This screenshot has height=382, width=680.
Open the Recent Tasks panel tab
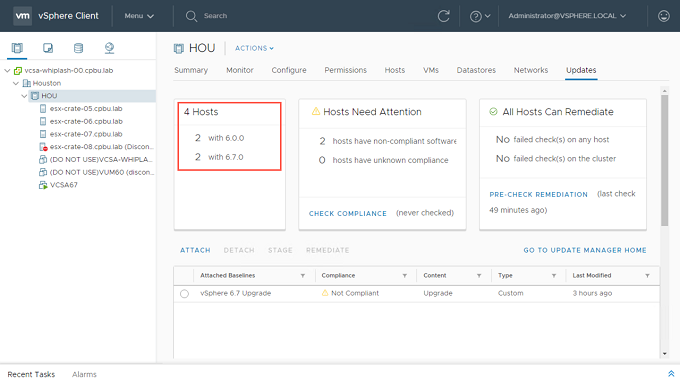(31, 374)
